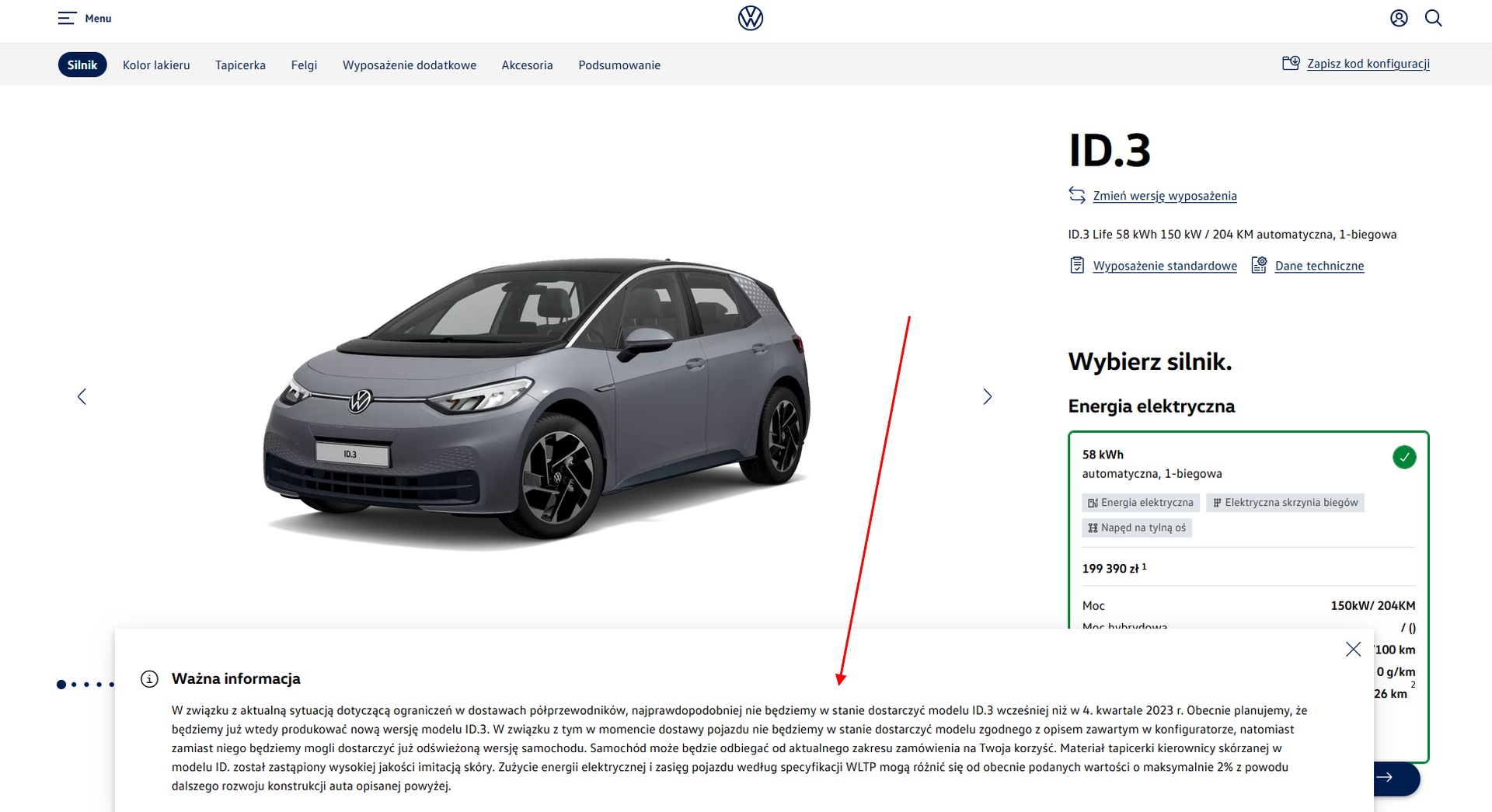This screenshot has height=812, width=1492.
Task: Open the Wyposażenie standardowe link
Action: coord(1165,266)
